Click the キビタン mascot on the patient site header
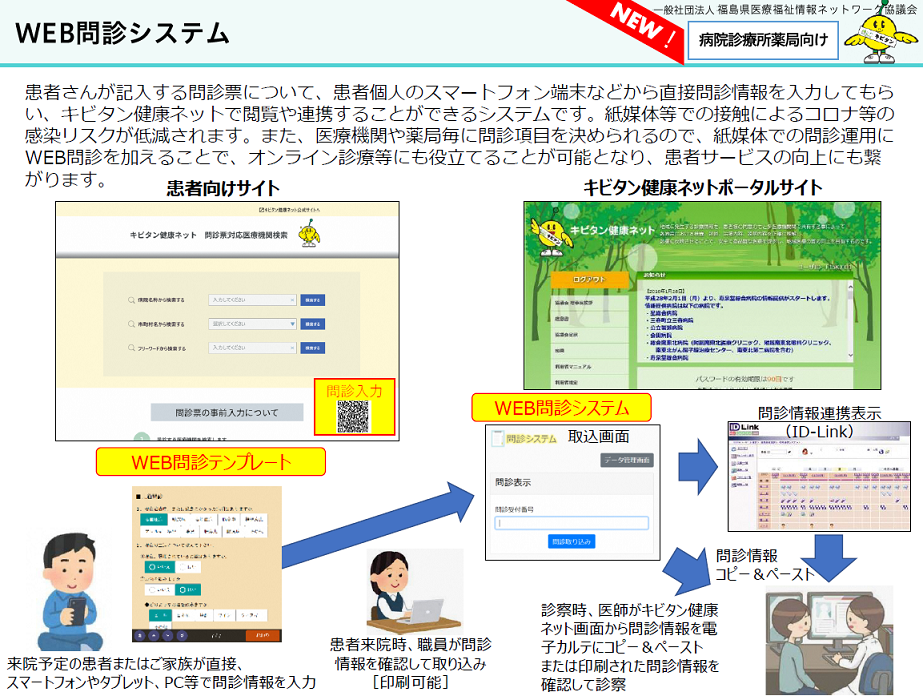 tap(307, 236)
